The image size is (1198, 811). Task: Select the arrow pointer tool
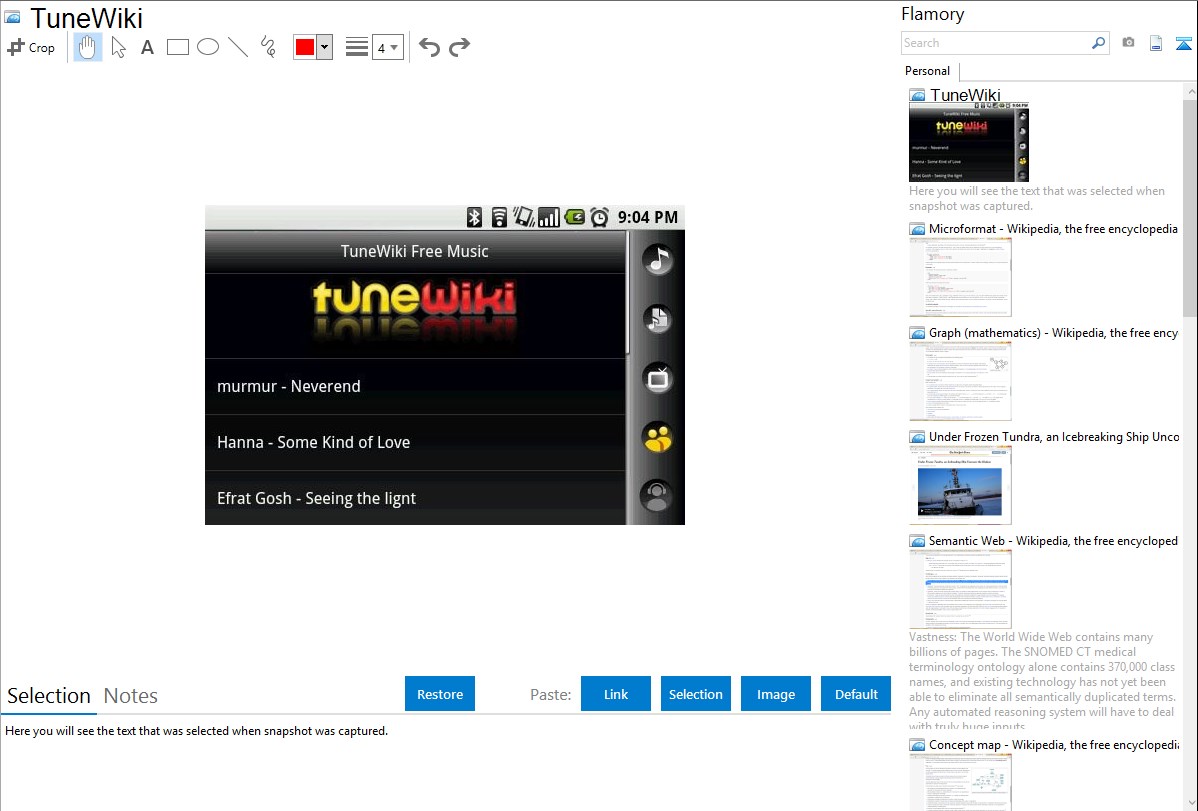[118, 47]
